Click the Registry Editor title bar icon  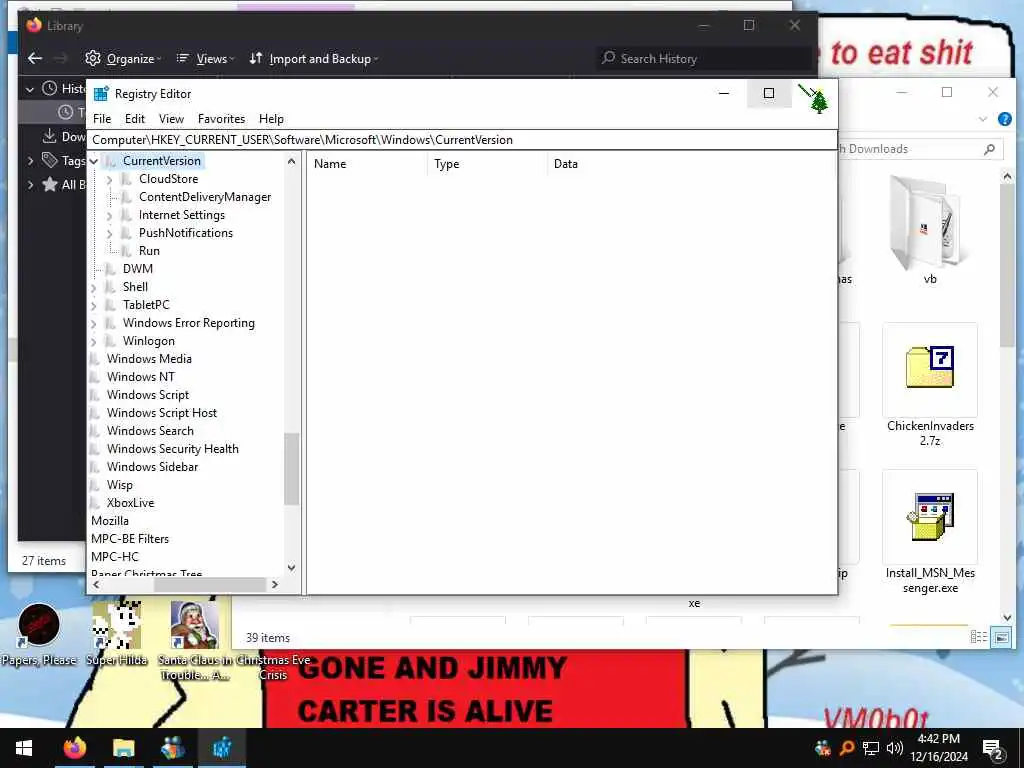[101, 93]
